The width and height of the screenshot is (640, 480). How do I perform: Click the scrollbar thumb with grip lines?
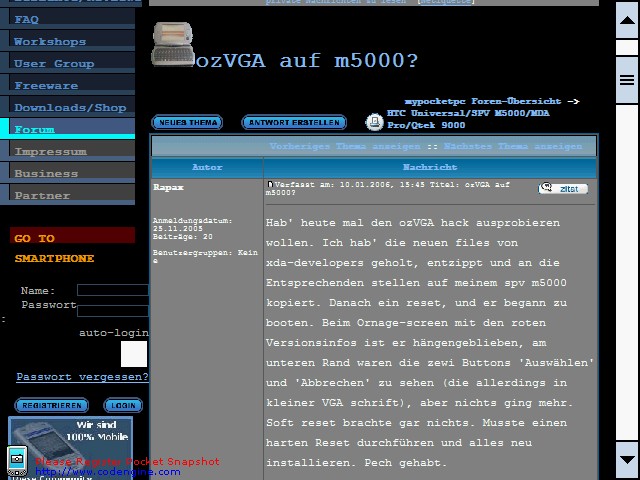(627, 80)
